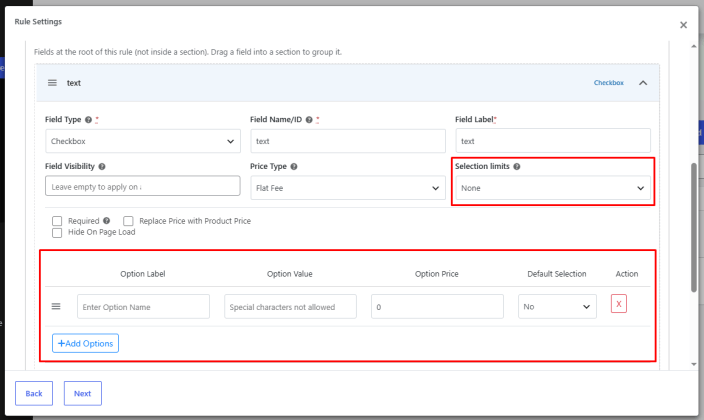Click the help icon next to Field Name/ID

pos(309,119)
